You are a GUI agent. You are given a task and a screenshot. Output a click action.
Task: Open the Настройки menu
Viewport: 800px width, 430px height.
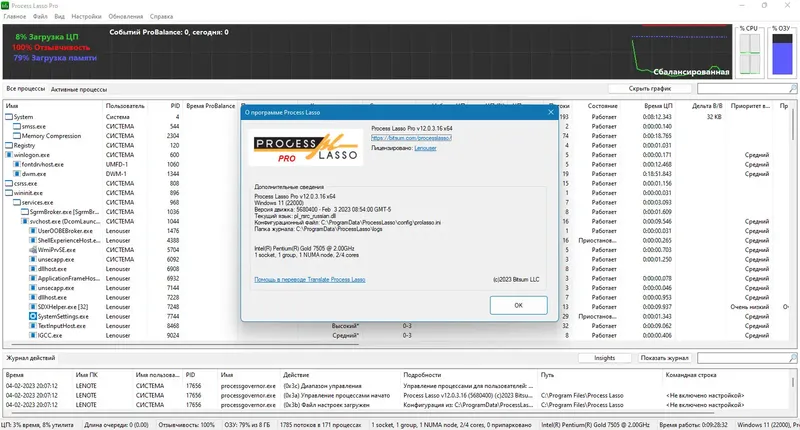tap(86, 16)
